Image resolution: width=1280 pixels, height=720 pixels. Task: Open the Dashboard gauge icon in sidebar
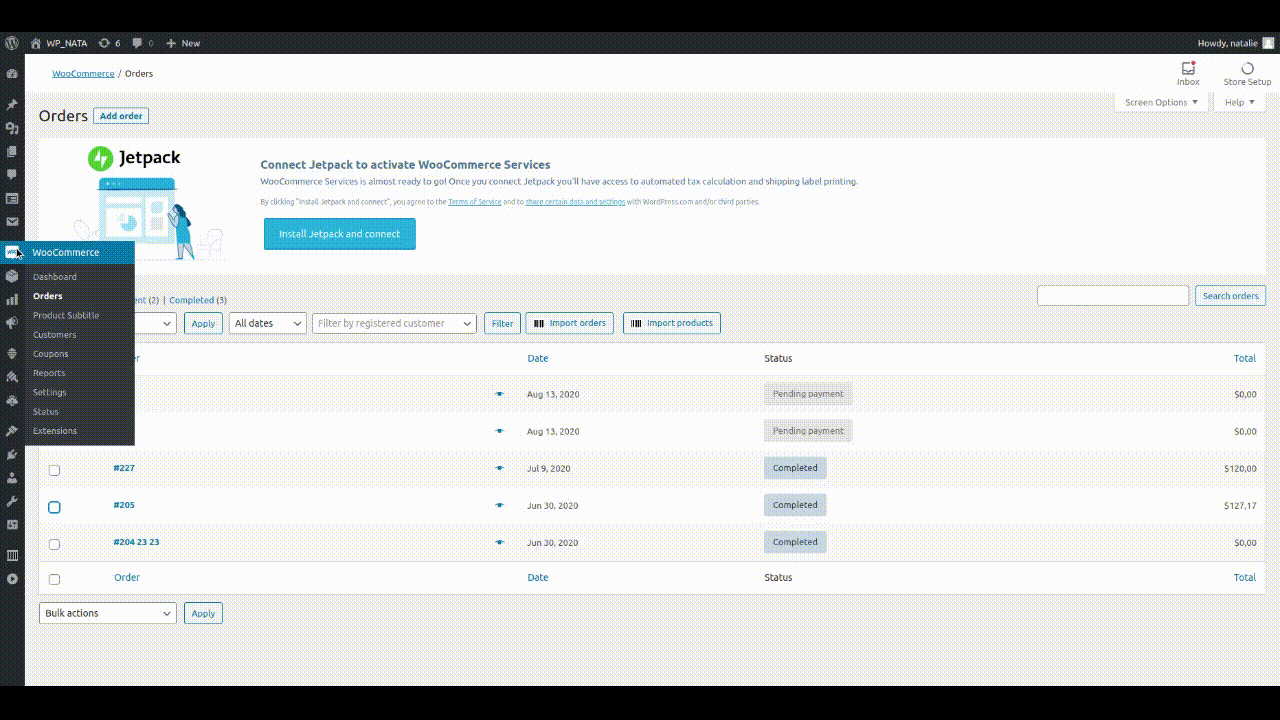coord(12,74)
